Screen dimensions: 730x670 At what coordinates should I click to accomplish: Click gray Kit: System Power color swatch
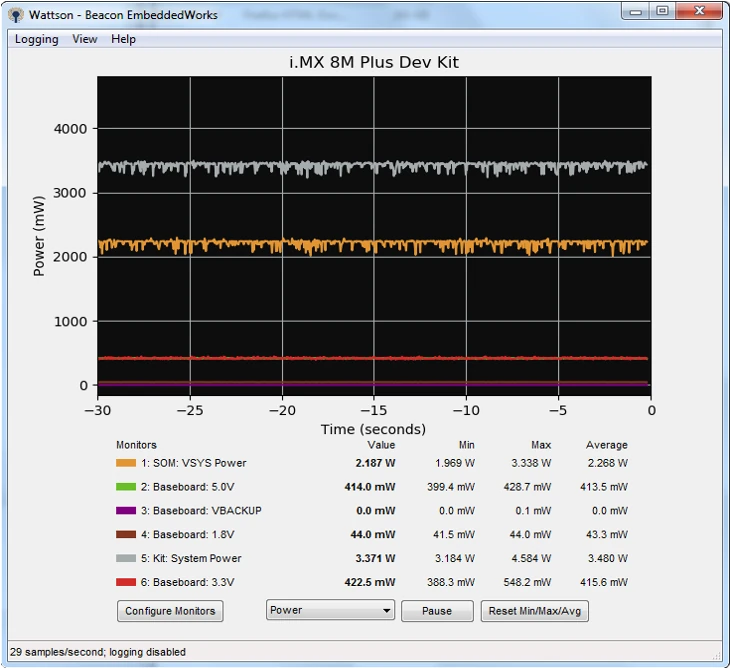coord(126,559)
